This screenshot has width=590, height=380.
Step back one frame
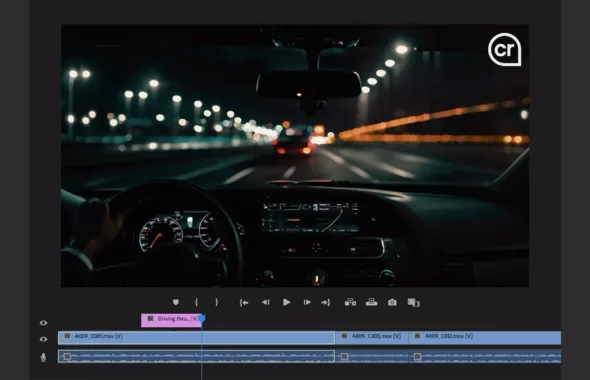click(x=266, y=302)
